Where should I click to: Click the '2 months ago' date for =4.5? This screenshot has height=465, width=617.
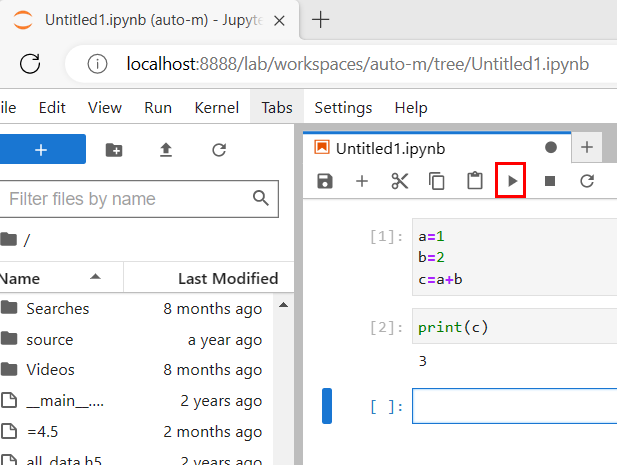pos(212,432)
